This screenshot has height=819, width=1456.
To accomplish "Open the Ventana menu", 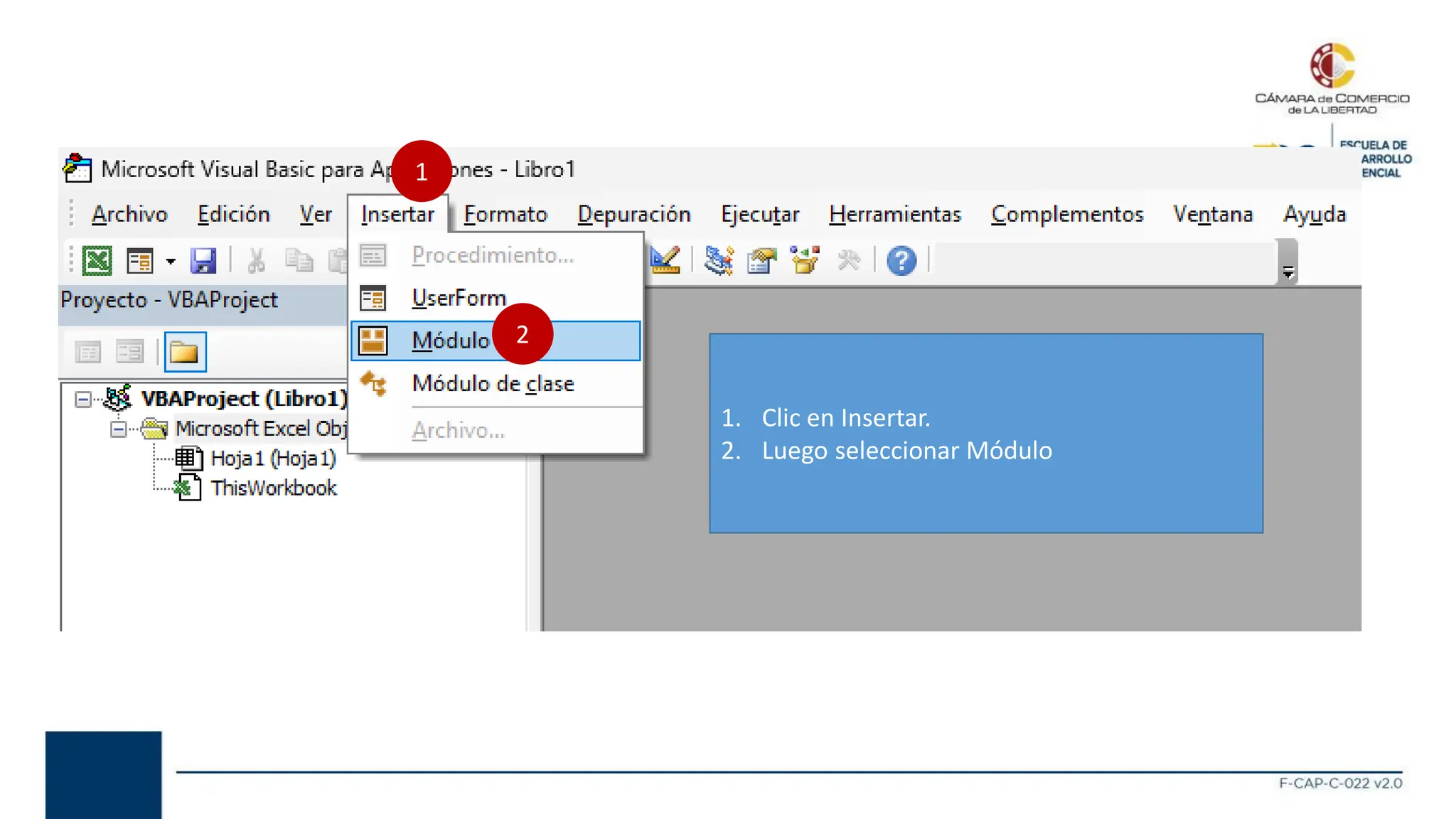I will pyautogui.click(x=1213, y=214).
